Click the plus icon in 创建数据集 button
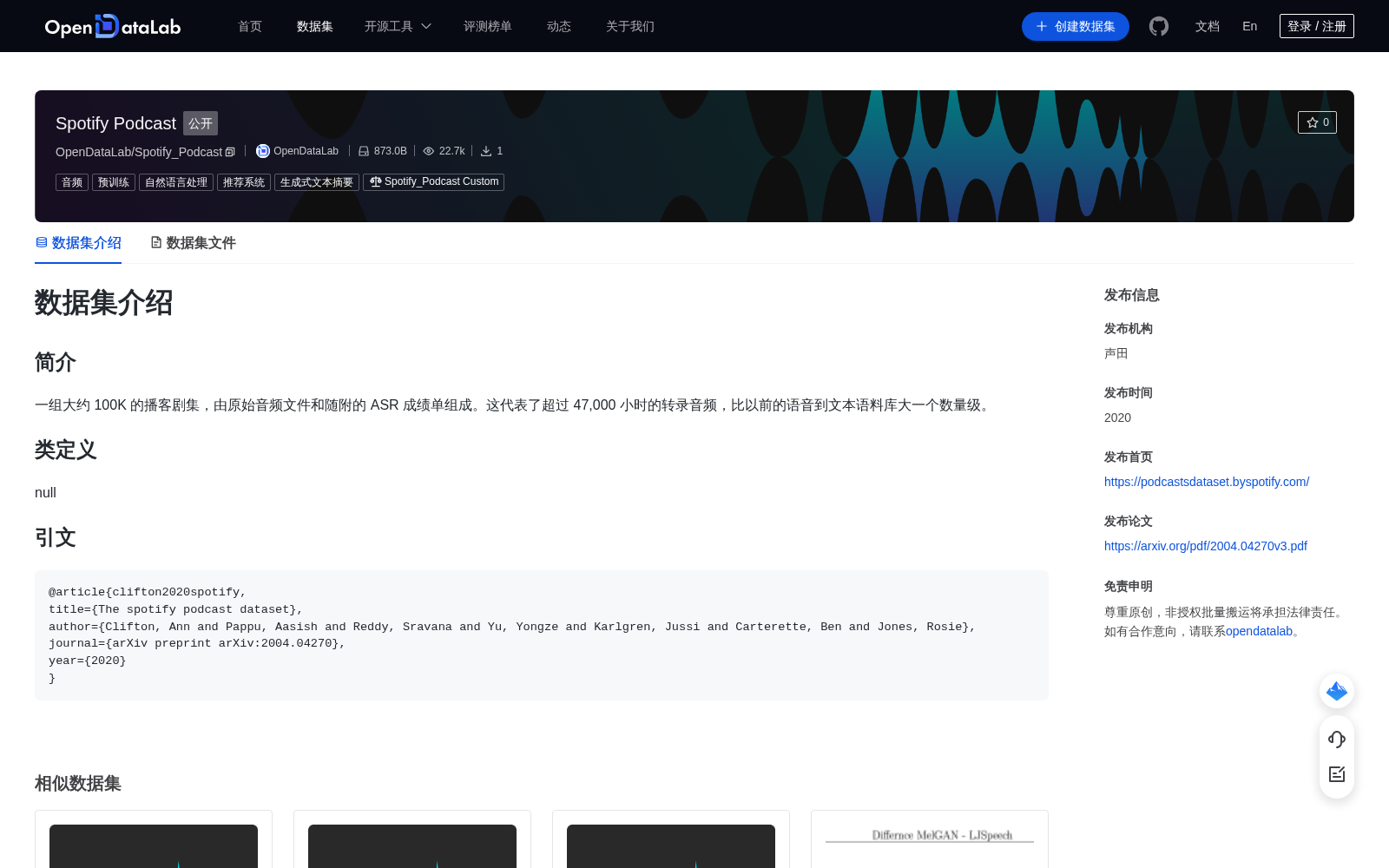Viewport: 1389px width, 868px height. pos(1042,26)
